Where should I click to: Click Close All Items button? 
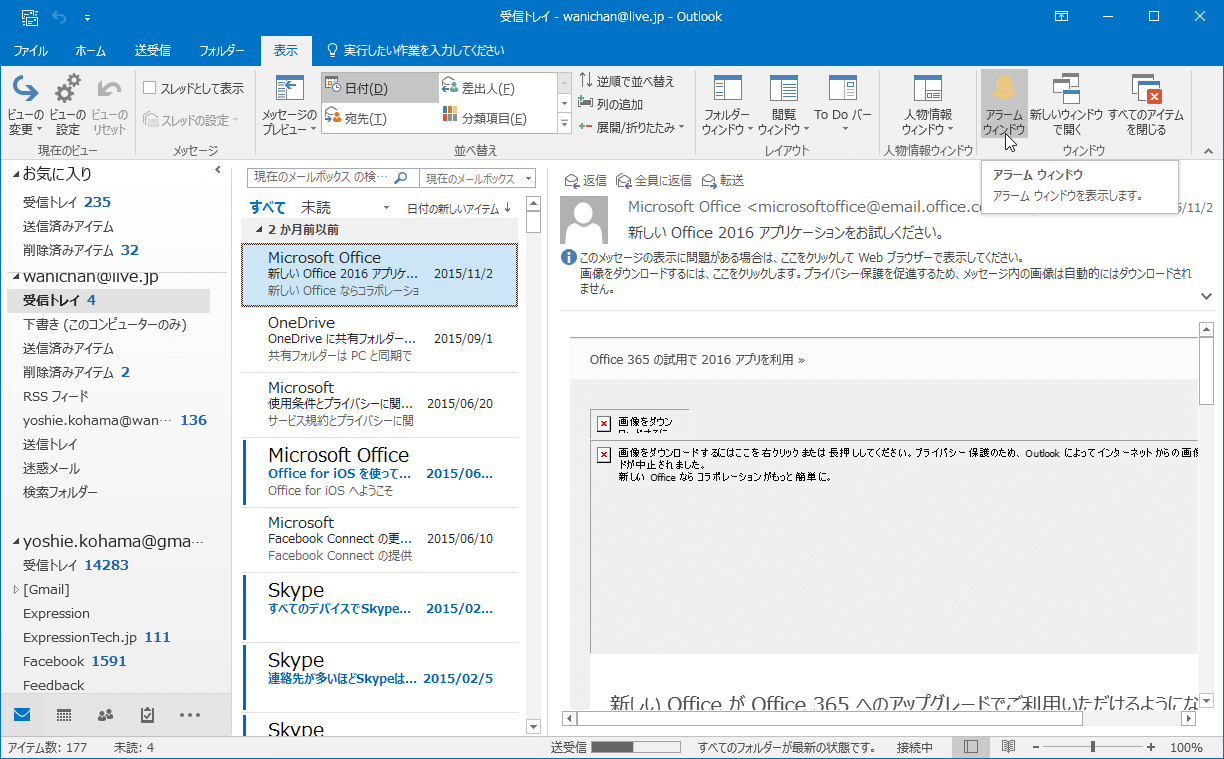click(1145, 105)
